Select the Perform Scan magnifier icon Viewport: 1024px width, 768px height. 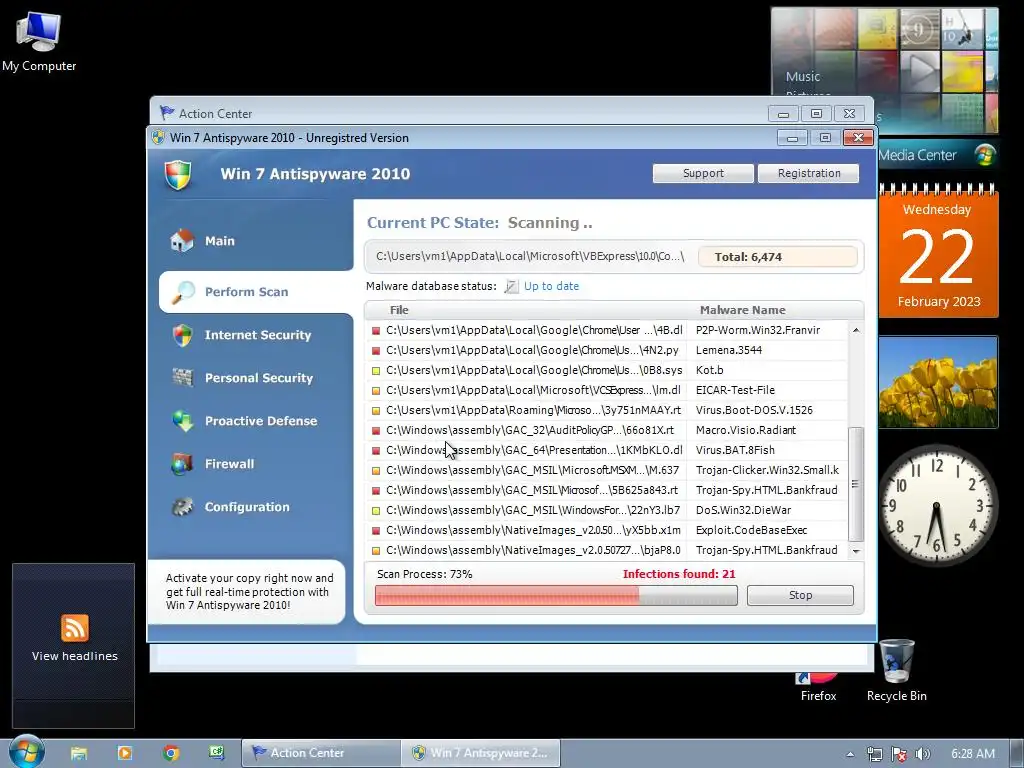tap(184, 292)
